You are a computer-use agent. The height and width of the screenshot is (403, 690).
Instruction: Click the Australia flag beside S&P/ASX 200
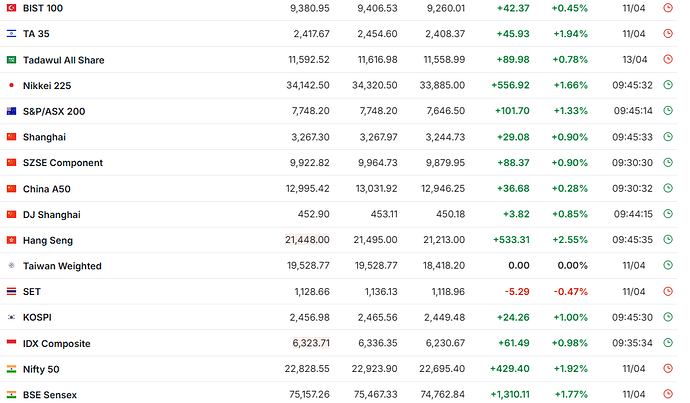pyautogui.click(x=11, y=111)
